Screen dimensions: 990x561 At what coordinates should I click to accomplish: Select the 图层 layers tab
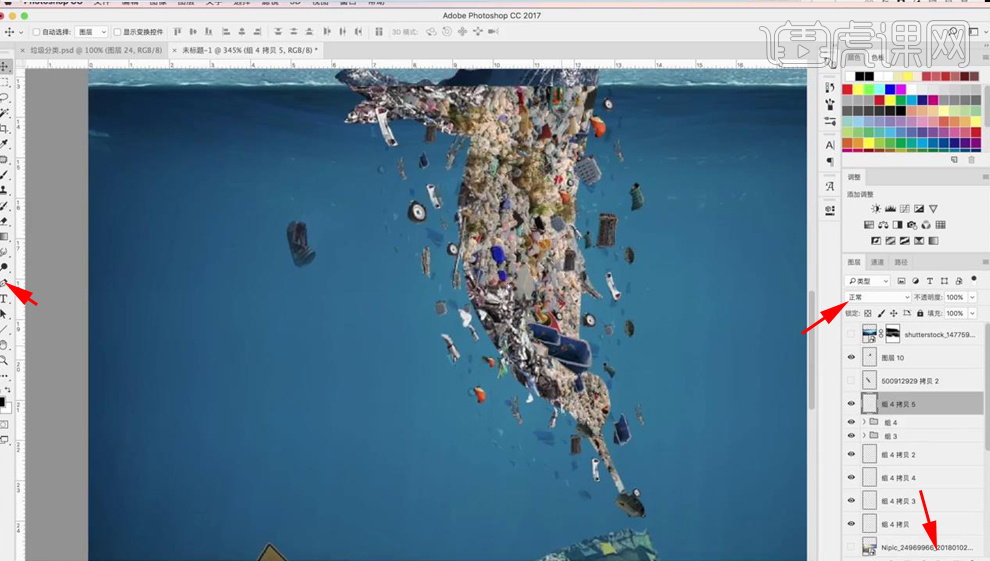[854, 262]
